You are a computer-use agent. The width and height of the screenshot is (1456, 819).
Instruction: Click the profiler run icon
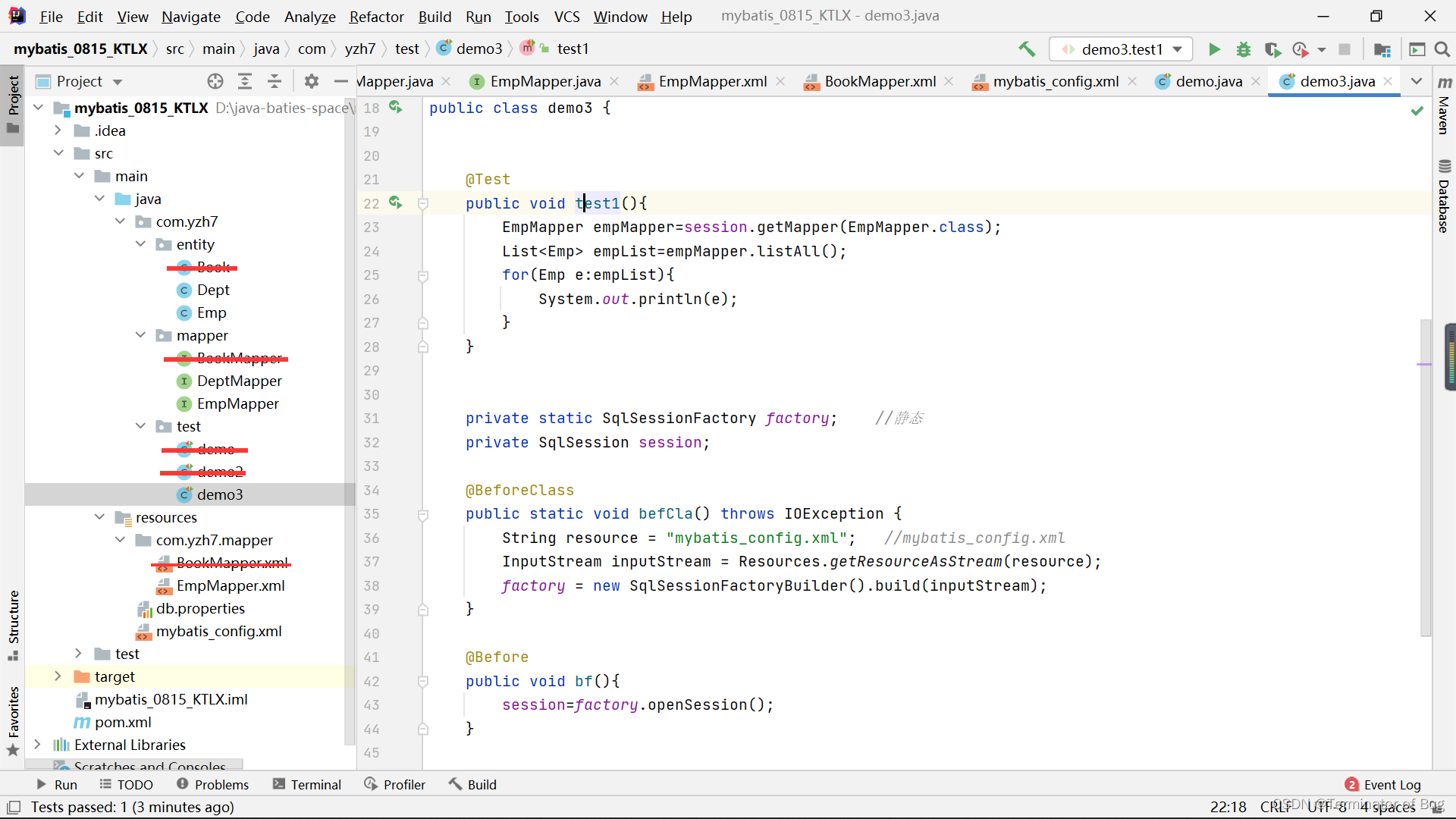coord(1301,49)
